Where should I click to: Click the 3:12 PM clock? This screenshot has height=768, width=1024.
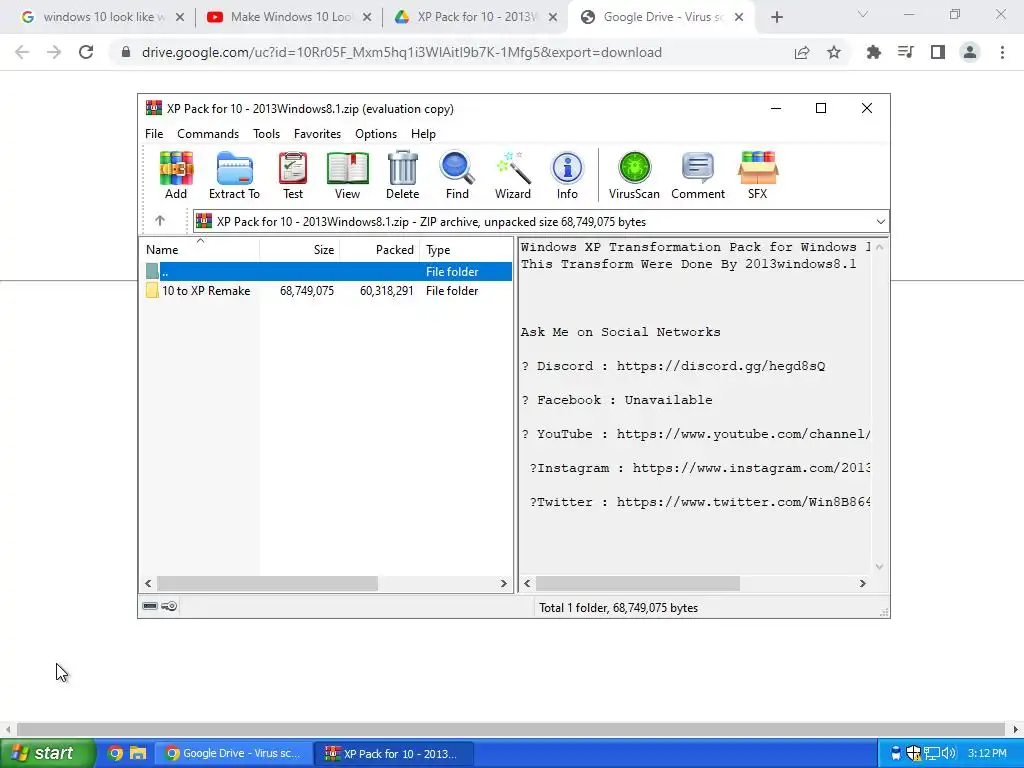[987, 754]
